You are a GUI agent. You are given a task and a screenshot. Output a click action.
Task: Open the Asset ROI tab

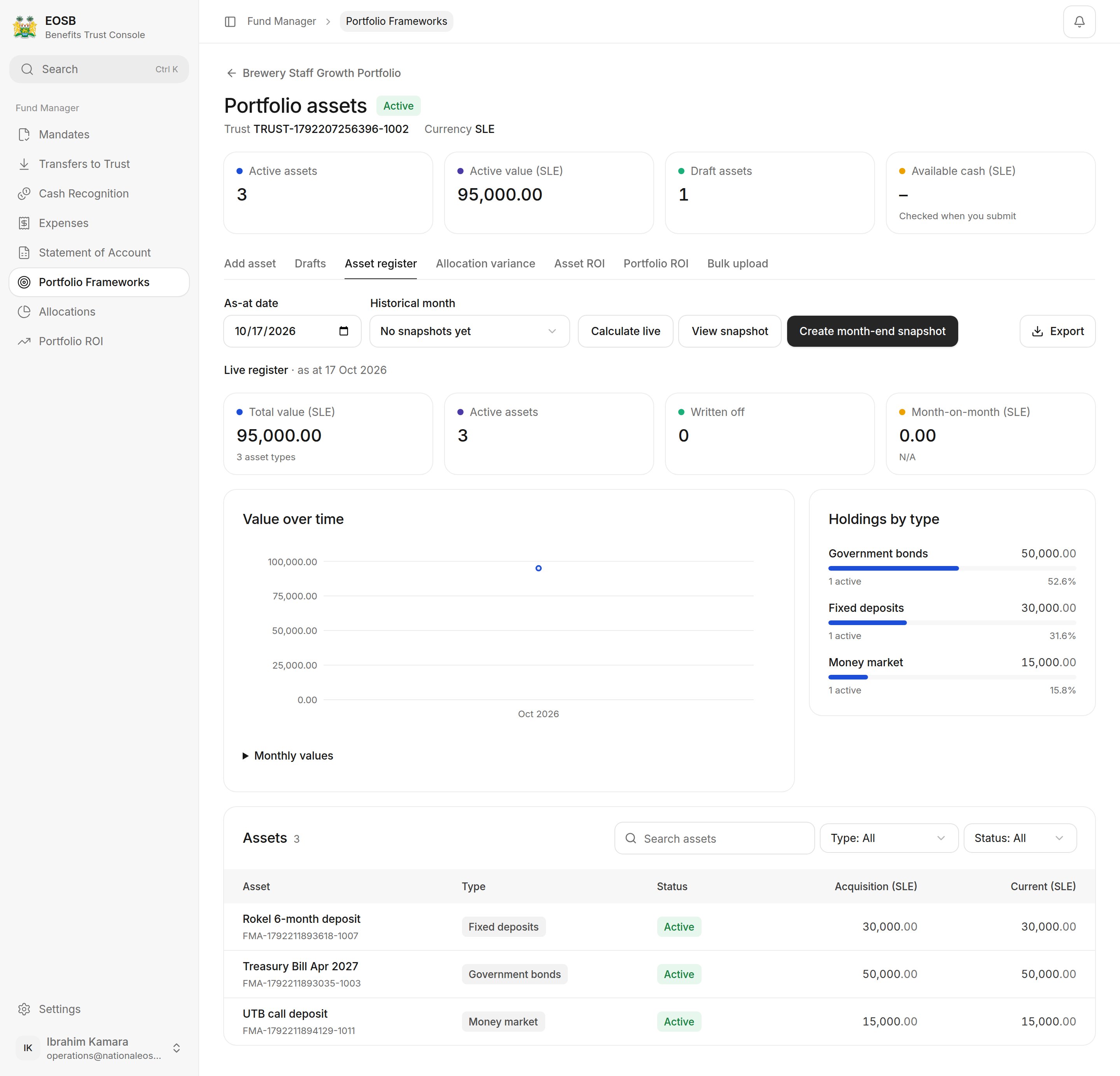coord(579,264)
